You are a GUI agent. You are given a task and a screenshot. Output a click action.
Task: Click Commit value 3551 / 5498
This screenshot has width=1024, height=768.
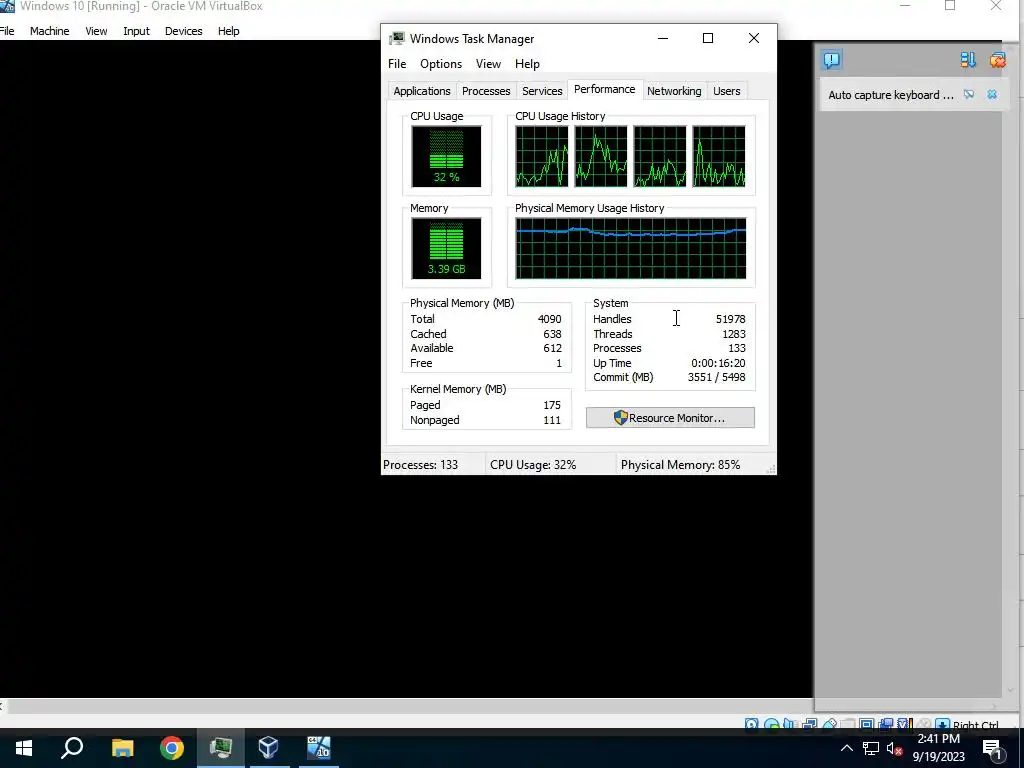716,377
